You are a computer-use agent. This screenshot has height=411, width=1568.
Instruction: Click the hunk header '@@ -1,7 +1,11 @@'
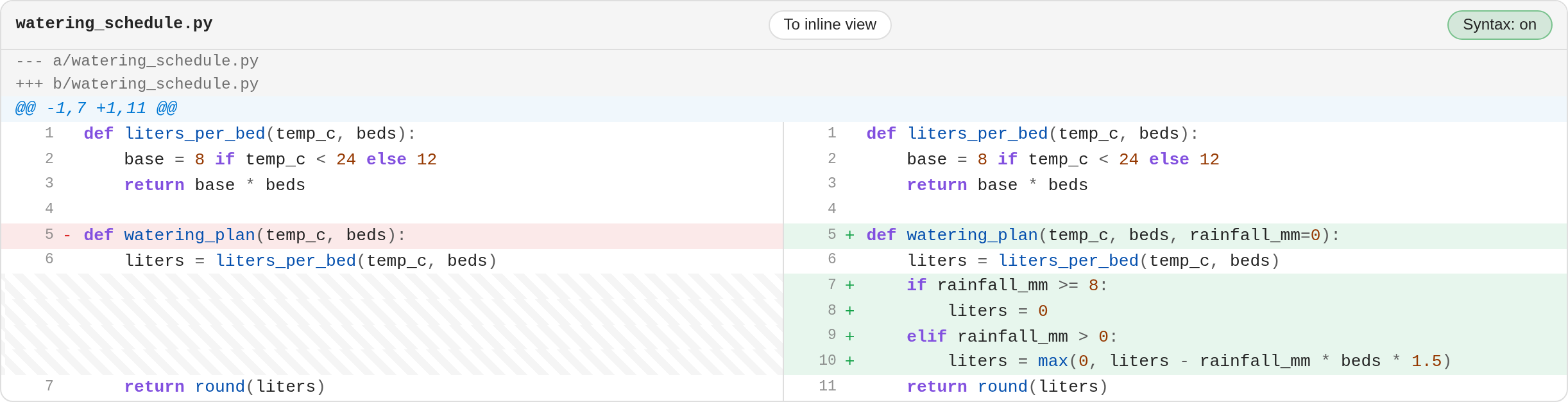point(784,108)
